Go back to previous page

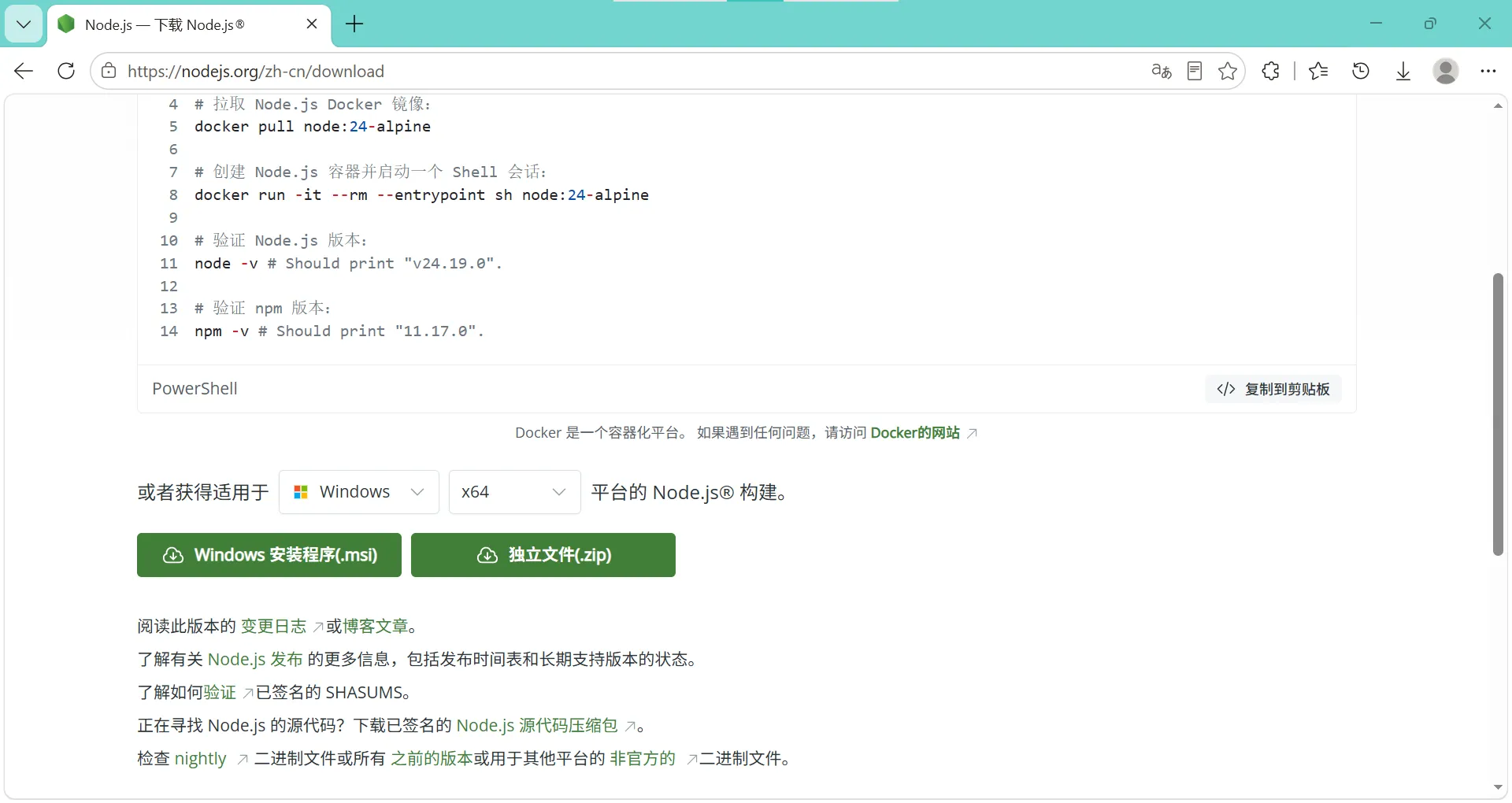24,71
